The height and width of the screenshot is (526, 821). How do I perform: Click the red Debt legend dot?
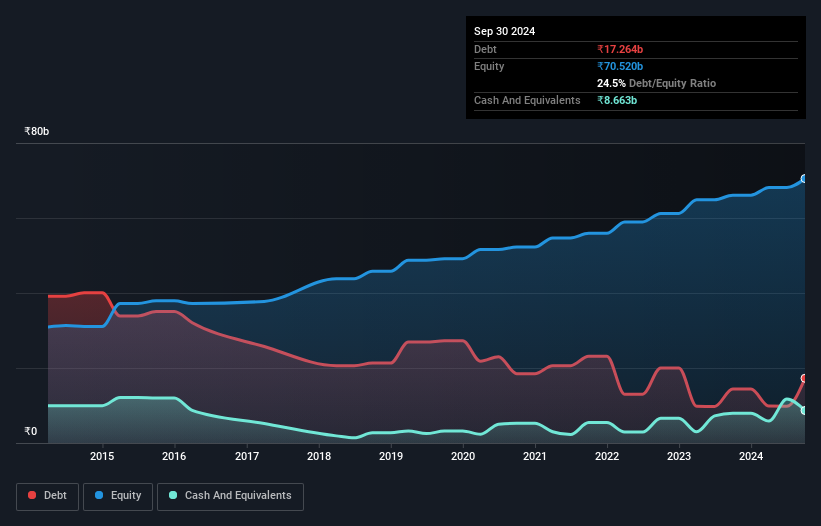(32, 495)
